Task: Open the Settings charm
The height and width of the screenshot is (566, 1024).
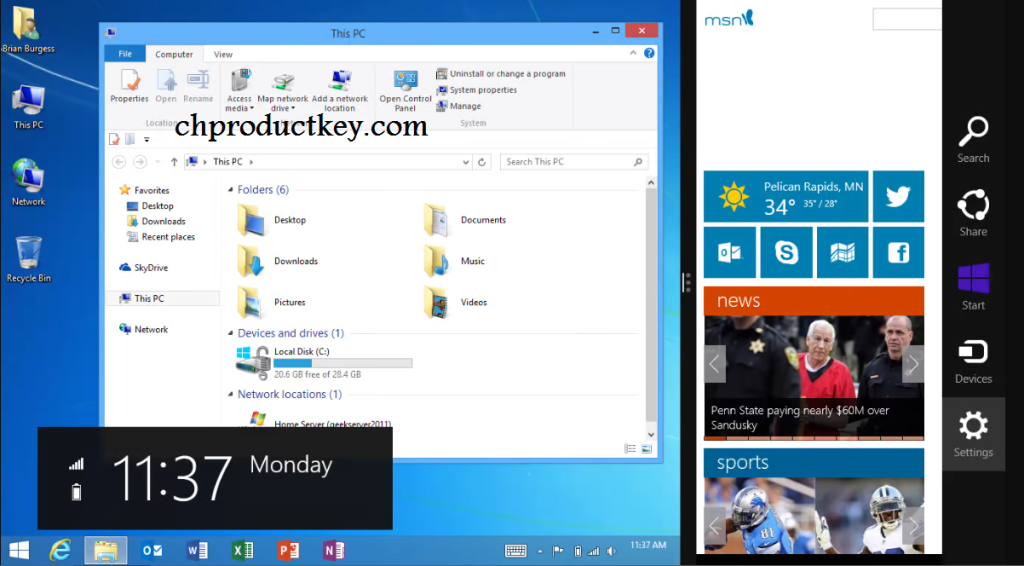Action: coord(973,434)
